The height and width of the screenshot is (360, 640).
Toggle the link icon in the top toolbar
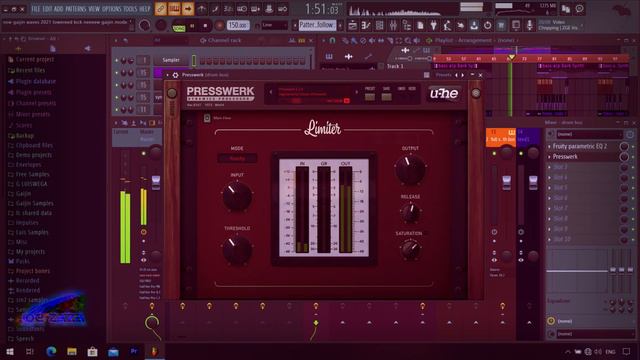click(161, 9)
